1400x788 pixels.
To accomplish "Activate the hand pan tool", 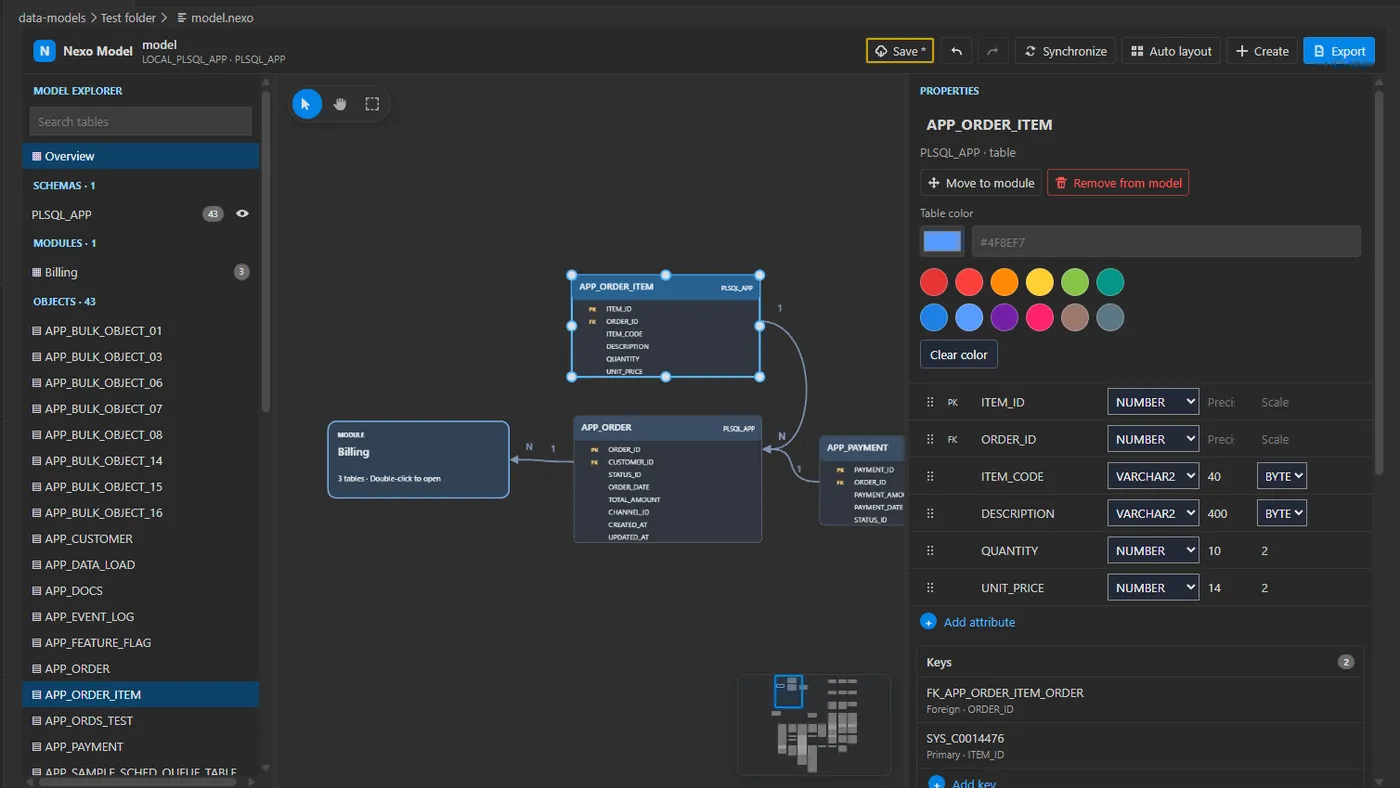I will (x=340, y=104).
